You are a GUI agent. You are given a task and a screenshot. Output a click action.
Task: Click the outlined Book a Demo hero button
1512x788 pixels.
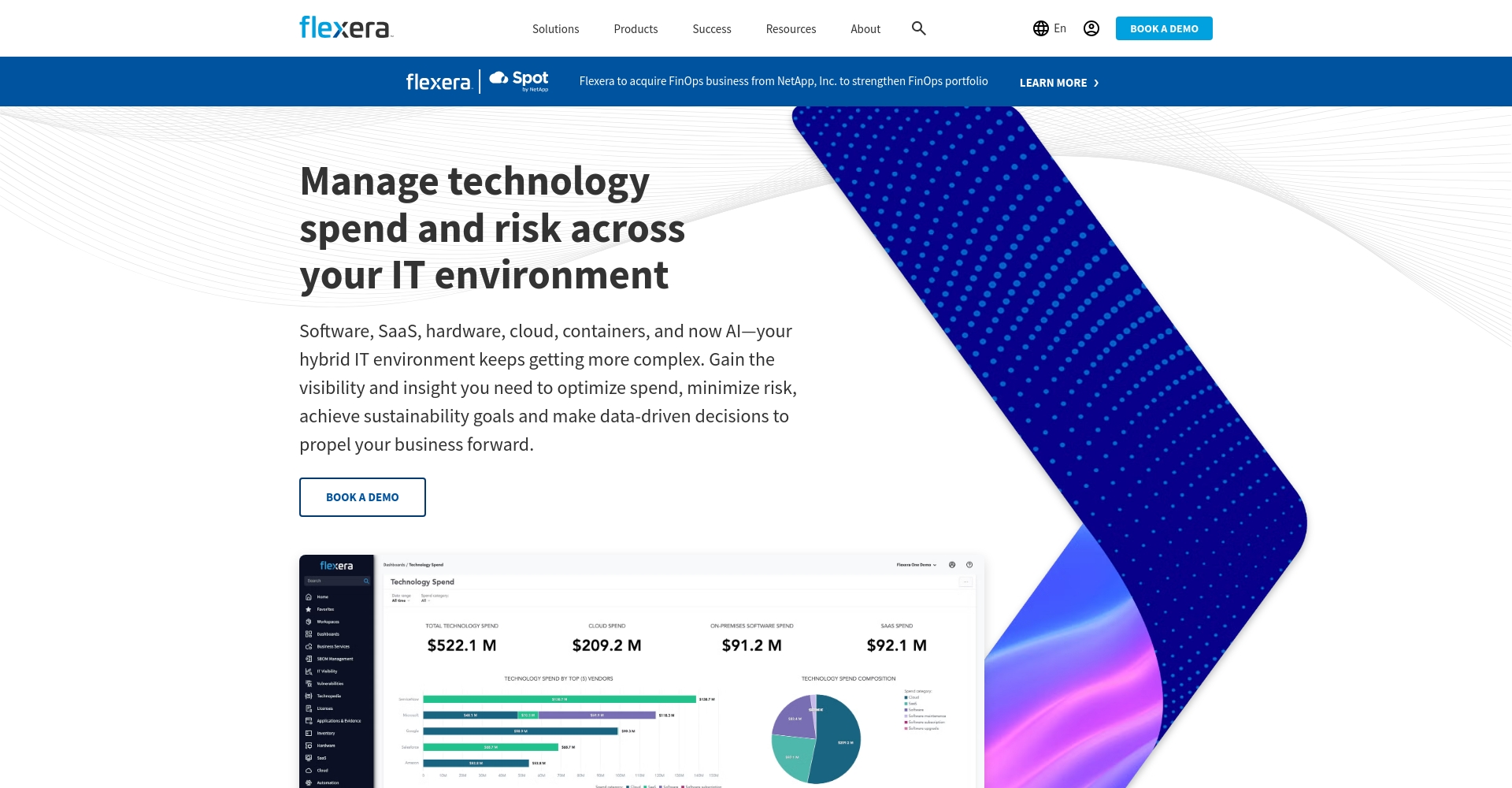[362, 497]
